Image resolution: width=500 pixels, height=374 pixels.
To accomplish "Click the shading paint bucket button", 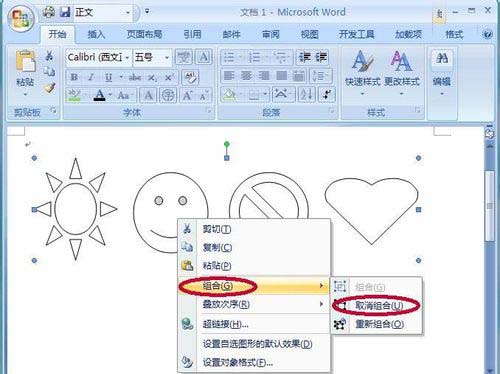I will tap(229, 95).
